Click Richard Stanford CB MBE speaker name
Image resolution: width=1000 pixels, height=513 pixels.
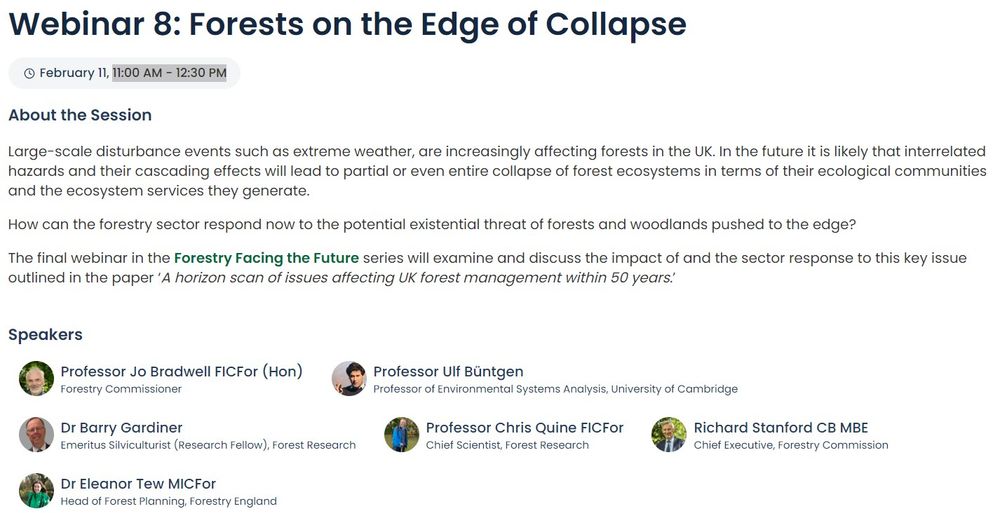(x=781, y=428)
